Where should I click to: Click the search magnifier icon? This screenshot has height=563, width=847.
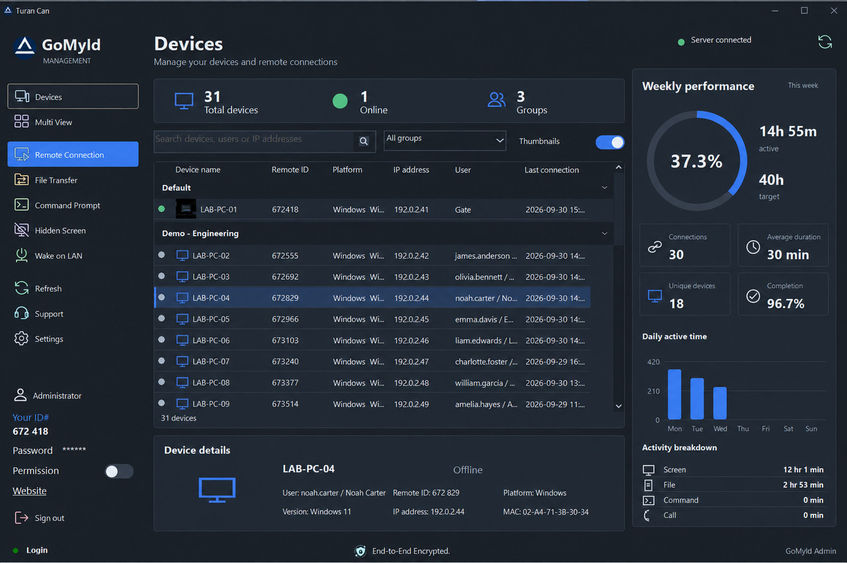364,141
